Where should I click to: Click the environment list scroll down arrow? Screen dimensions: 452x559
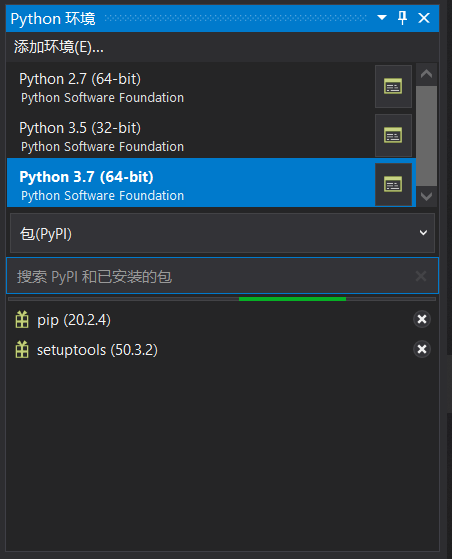426,196
